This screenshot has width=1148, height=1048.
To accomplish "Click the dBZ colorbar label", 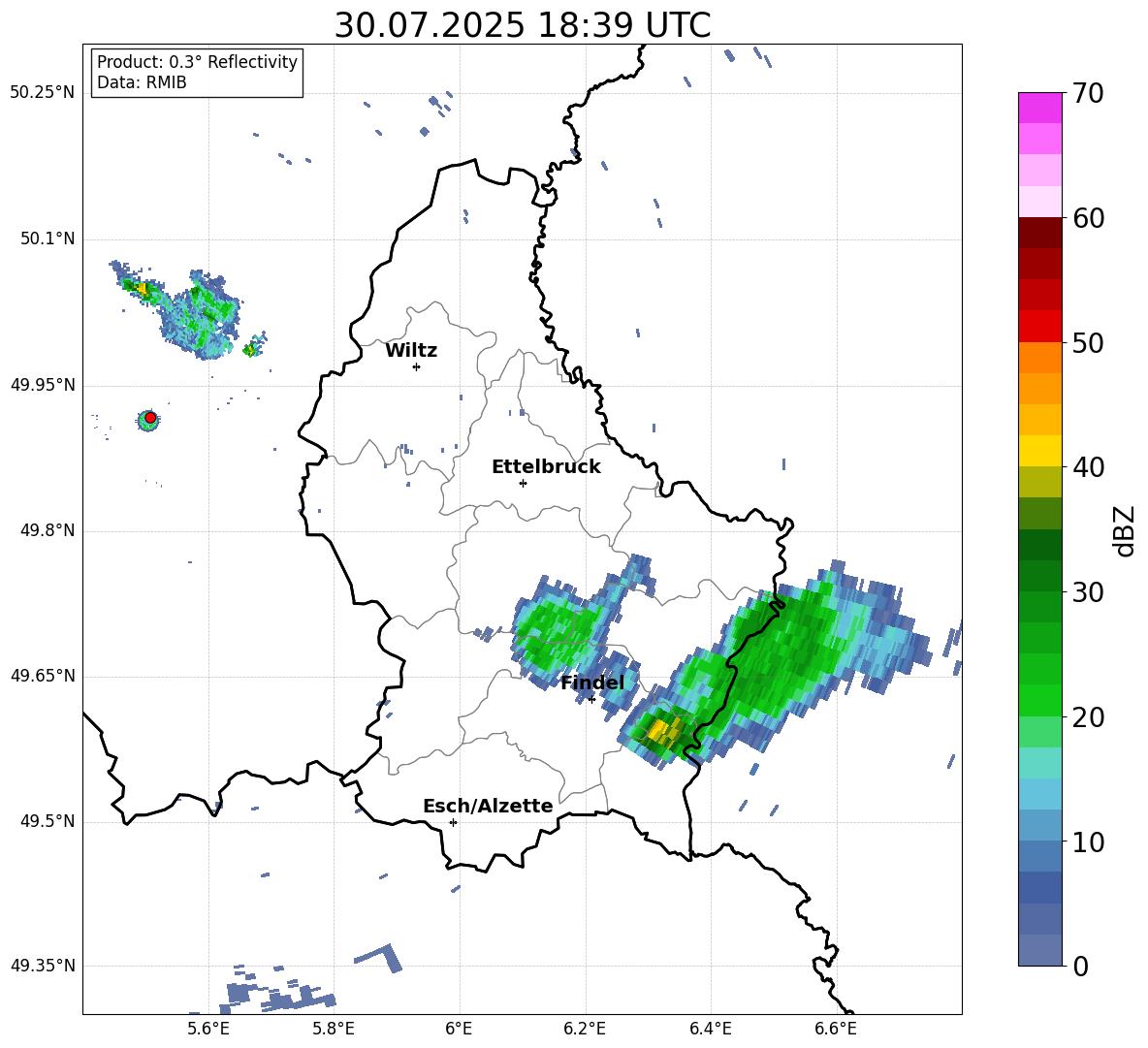I will tap(1123, 530).
